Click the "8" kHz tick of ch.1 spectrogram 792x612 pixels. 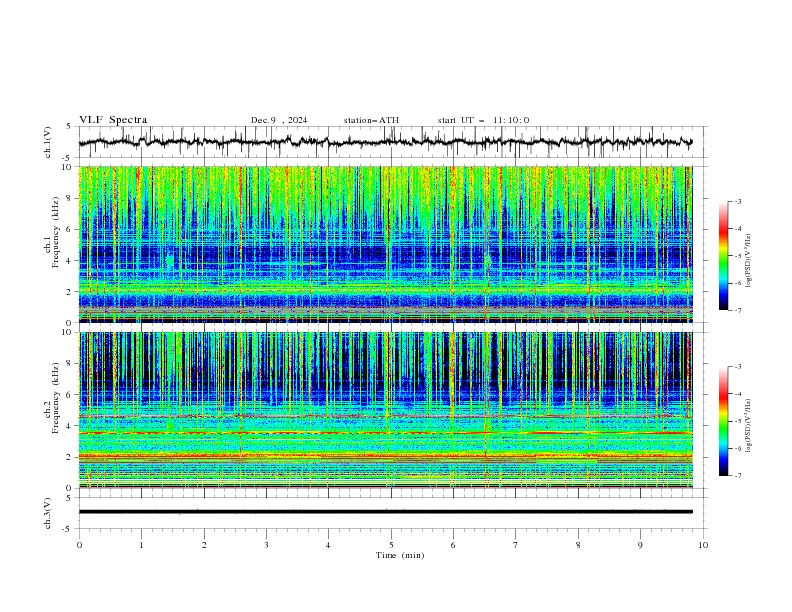point(71,198)
